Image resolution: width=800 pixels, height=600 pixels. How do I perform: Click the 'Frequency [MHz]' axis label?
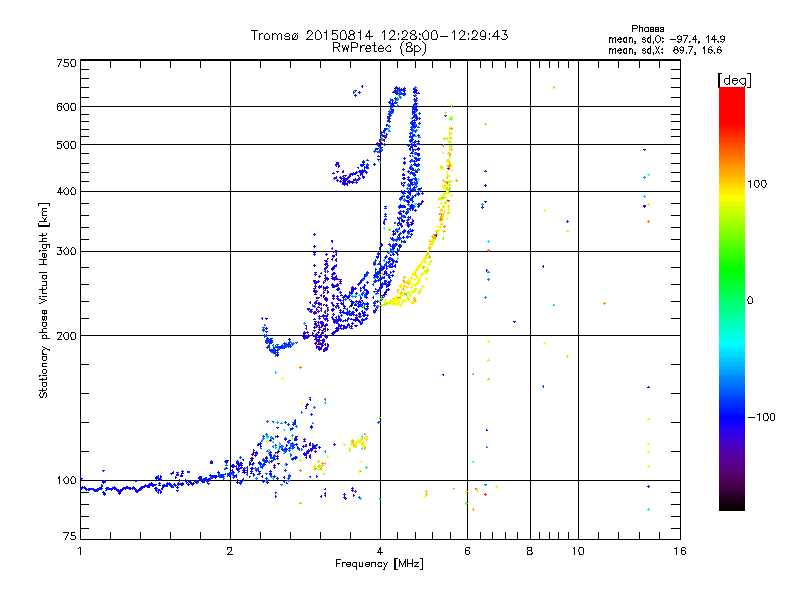[380, 564]
